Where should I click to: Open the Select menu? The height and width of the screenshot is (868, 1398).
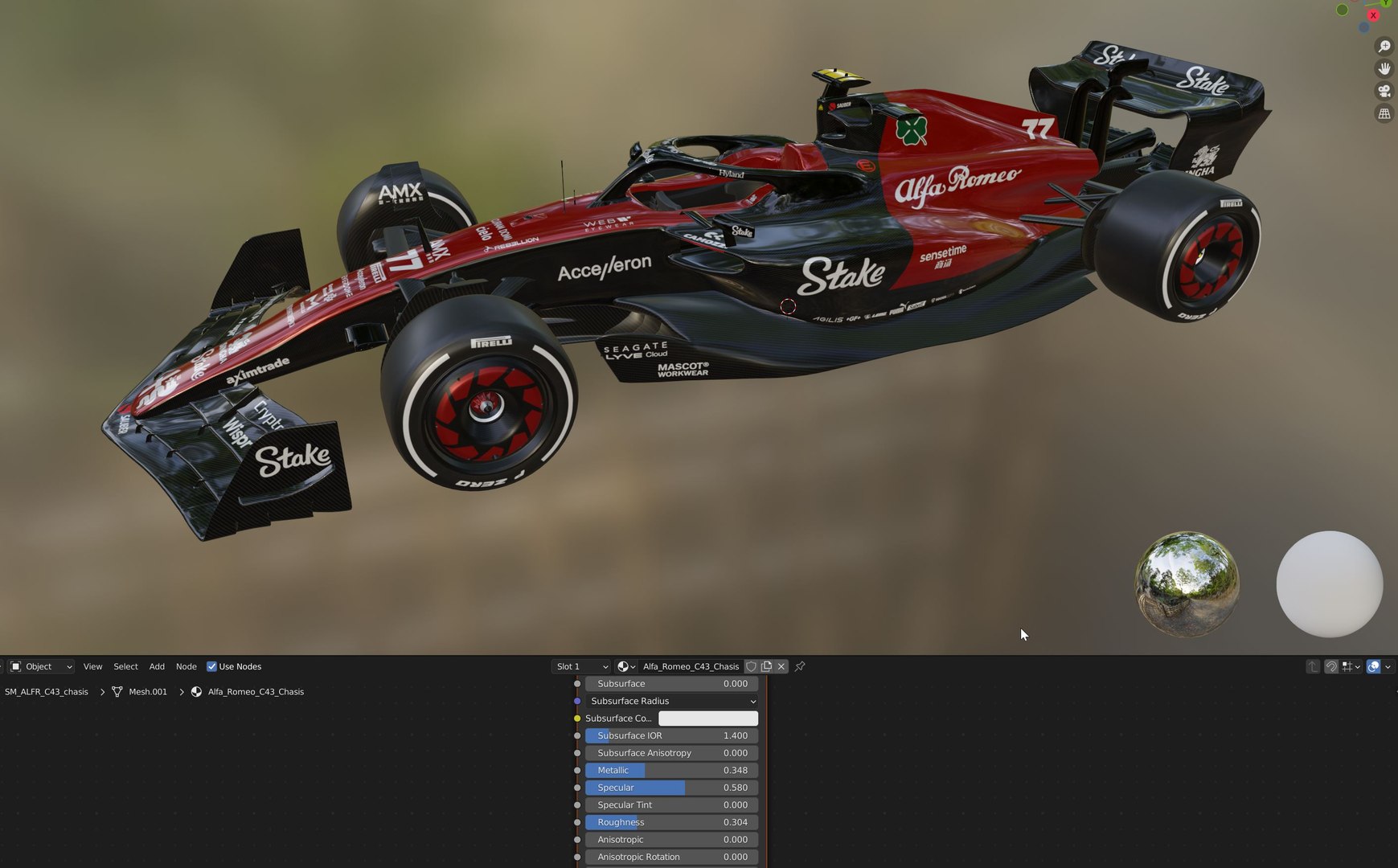coord(125,666)
